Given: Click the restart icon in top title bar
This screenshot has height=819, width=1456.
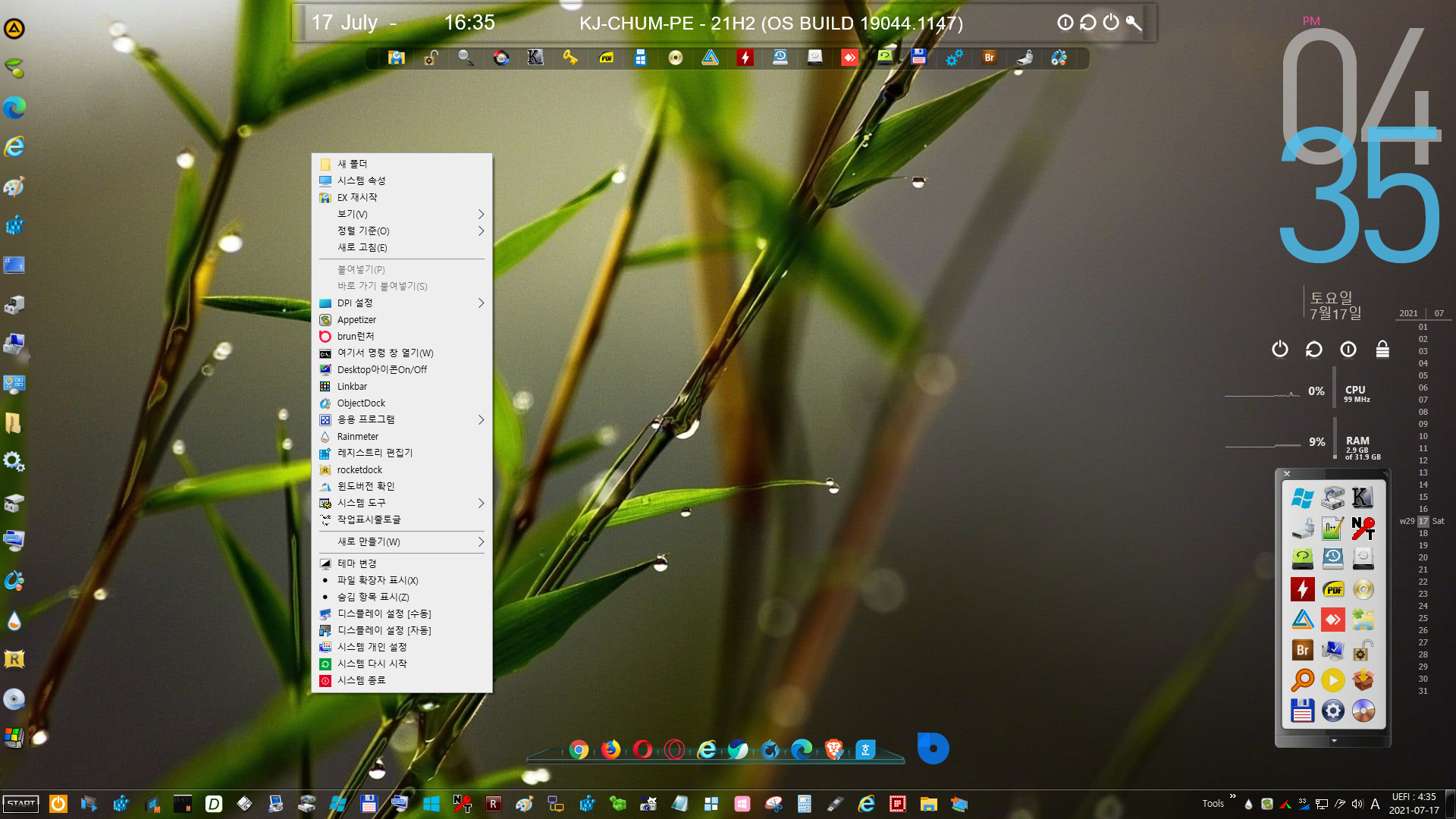Looking at the screenshot, I should 1088,23.
